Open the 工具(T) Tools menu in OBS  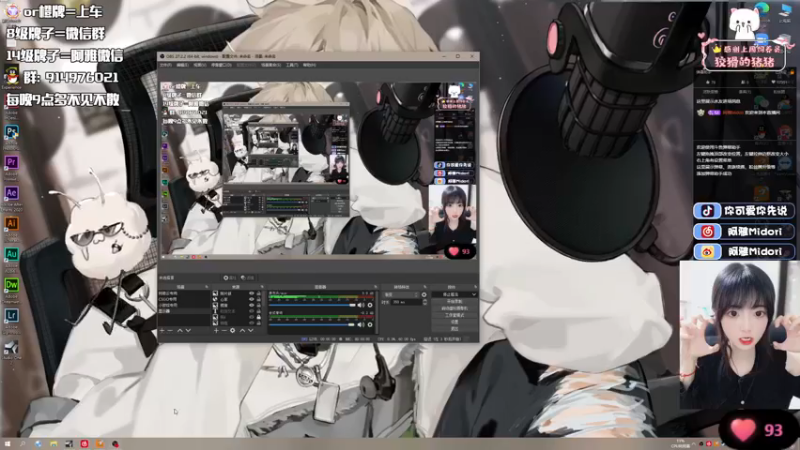(x=292, y=65)
